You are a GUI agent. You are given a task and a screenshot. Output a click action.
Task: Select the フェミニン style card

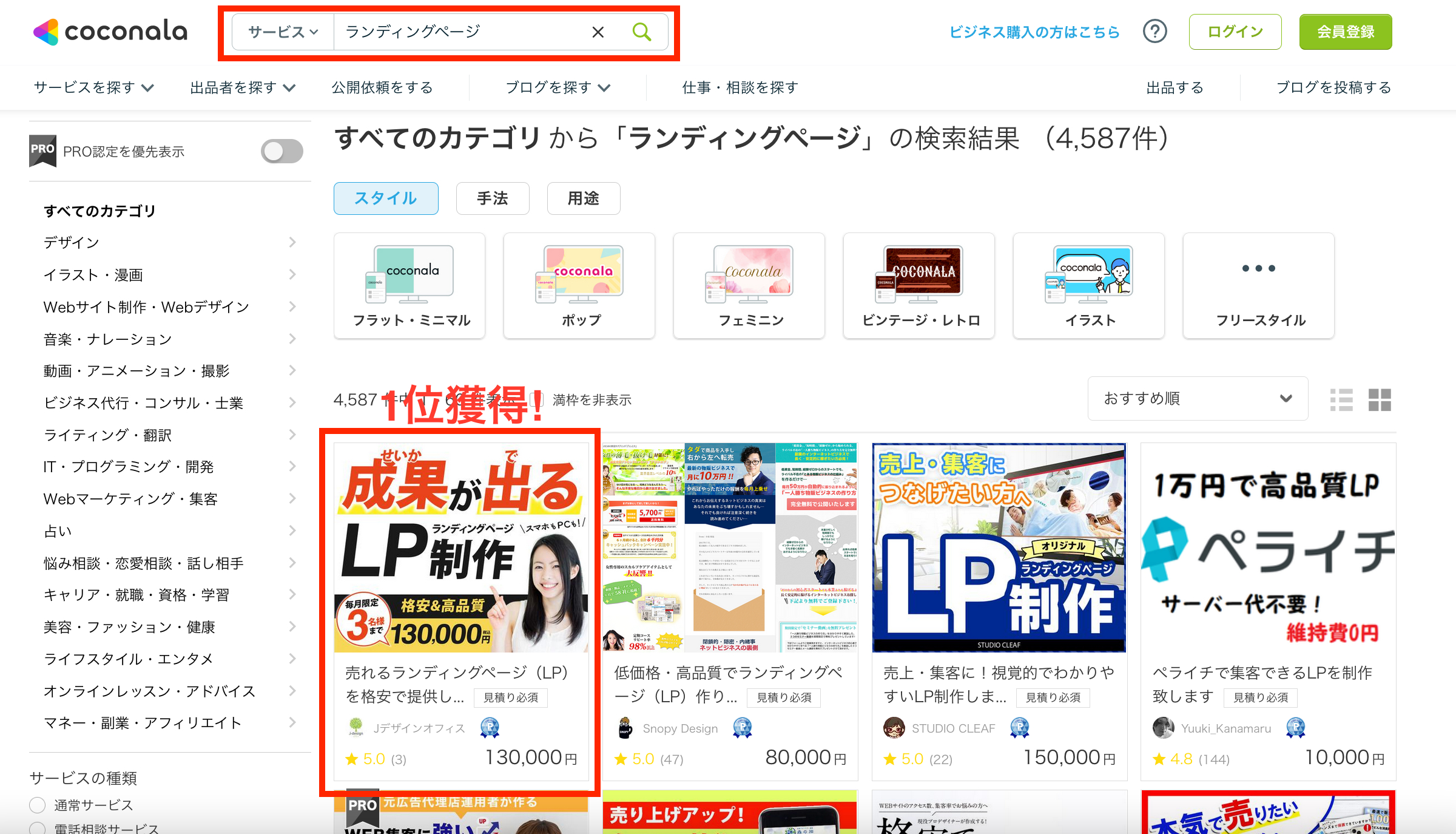point(749,286)
